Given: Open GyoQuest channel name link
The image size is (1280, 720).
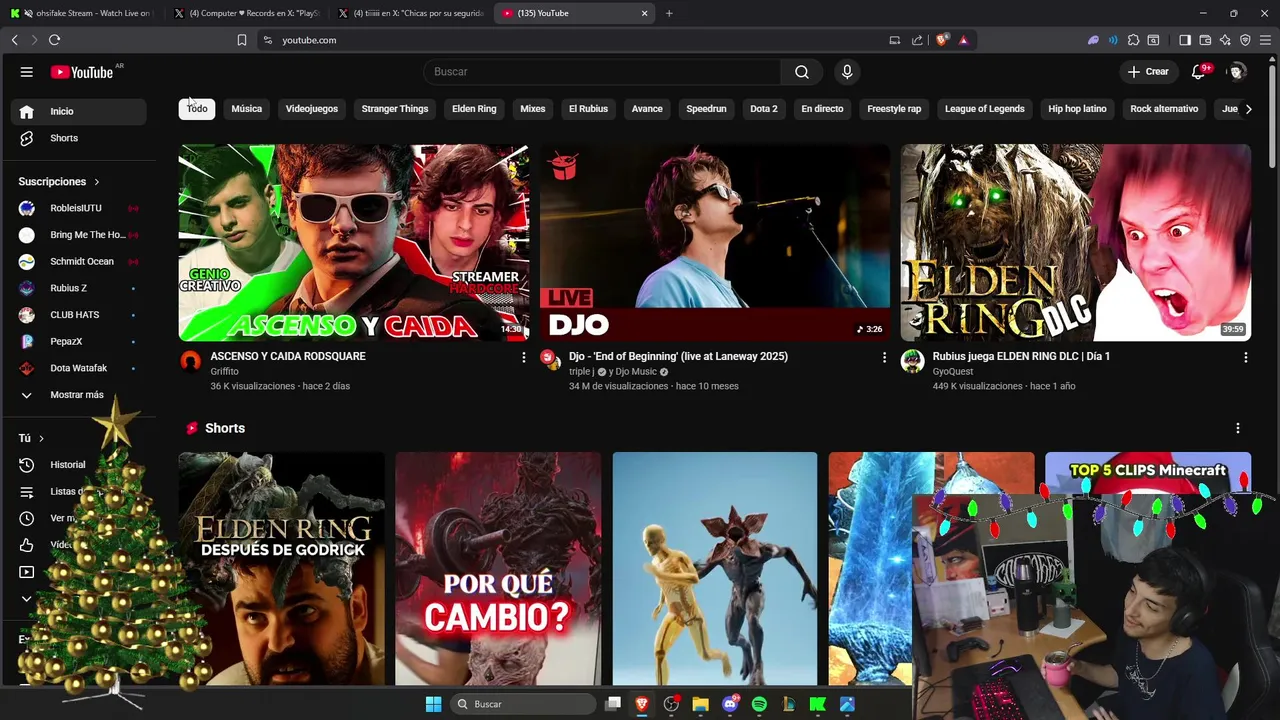Looking at the screenshot, I should [953, 372].
